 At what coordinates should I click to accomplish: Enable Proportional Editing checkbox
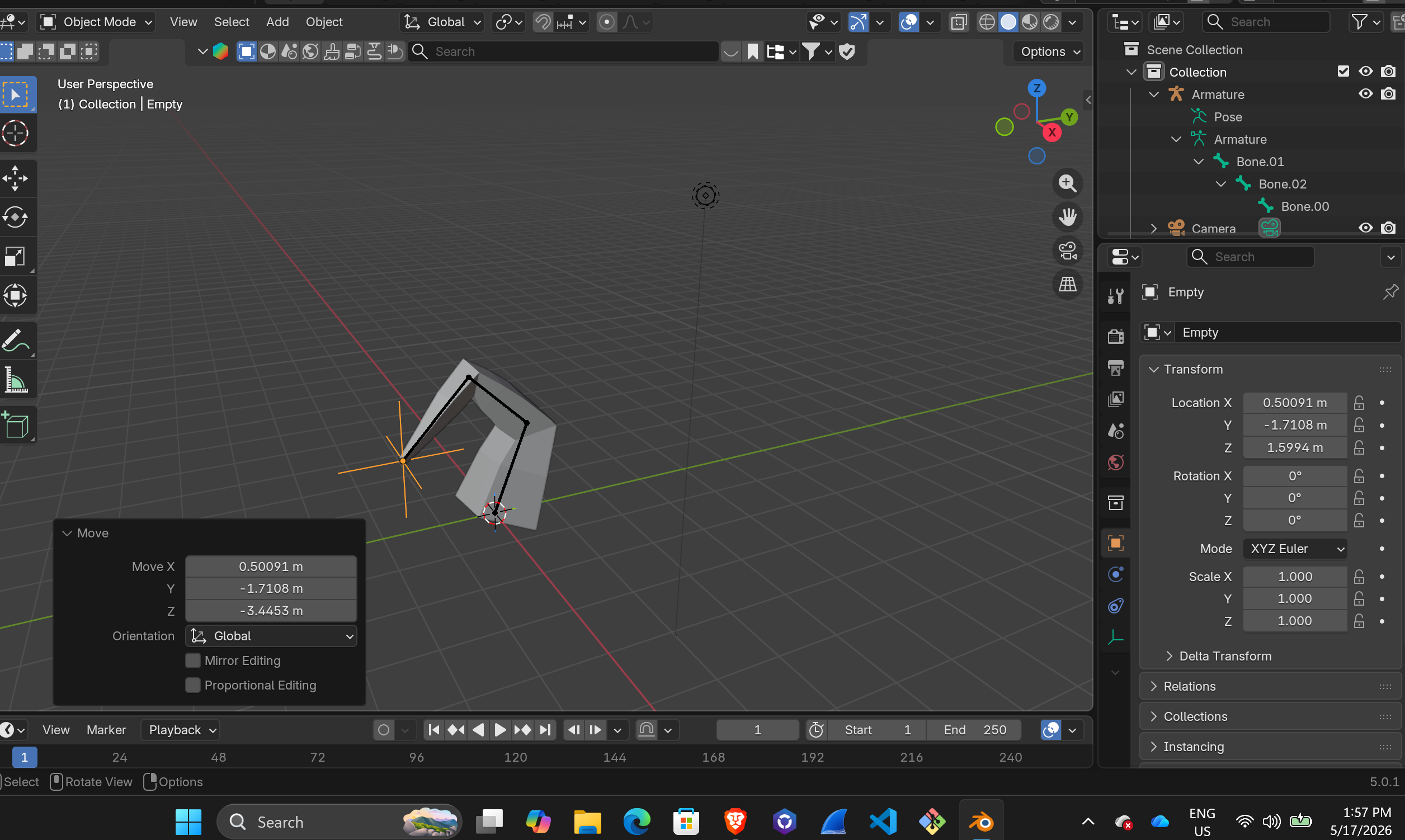pyautogui.click(x=193, y=685)
